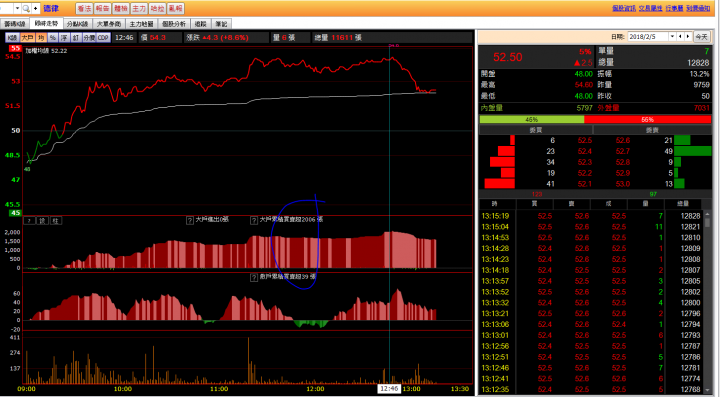Toggle the 均 average line option
The width and height of the screenshot is (720, 397).
point(41,38)
